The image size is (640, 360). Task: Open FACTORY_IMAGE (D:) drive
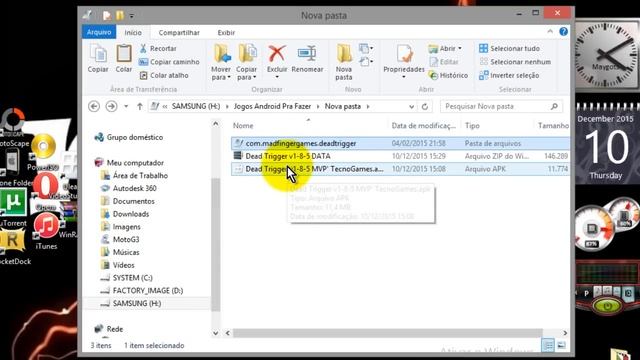[142, 291]
